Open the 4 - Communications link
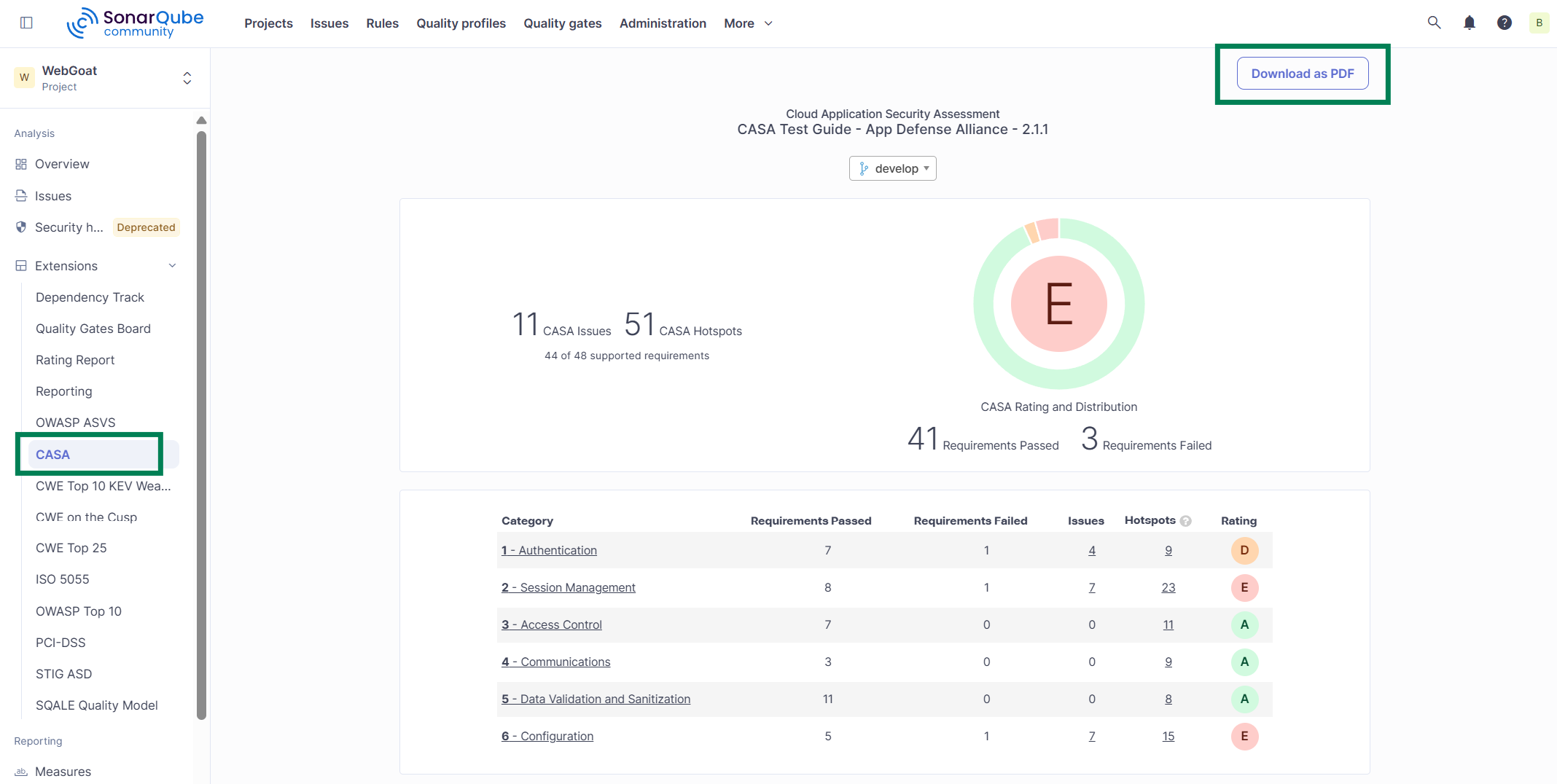 (x=556, y=662)
